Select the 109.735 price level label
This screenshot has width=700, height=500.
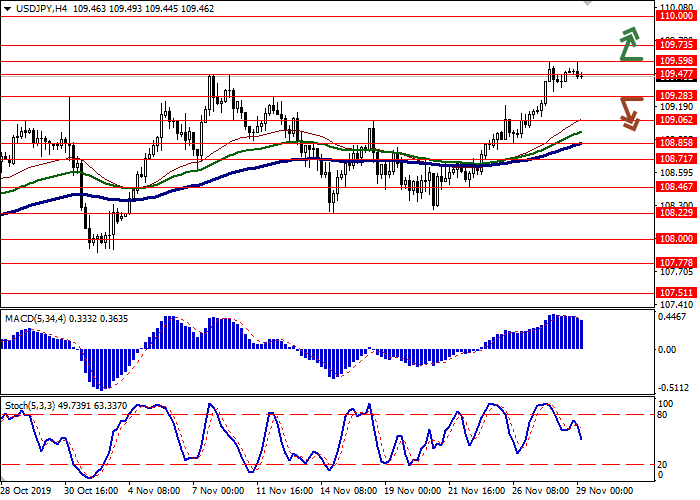pos(676,45)
